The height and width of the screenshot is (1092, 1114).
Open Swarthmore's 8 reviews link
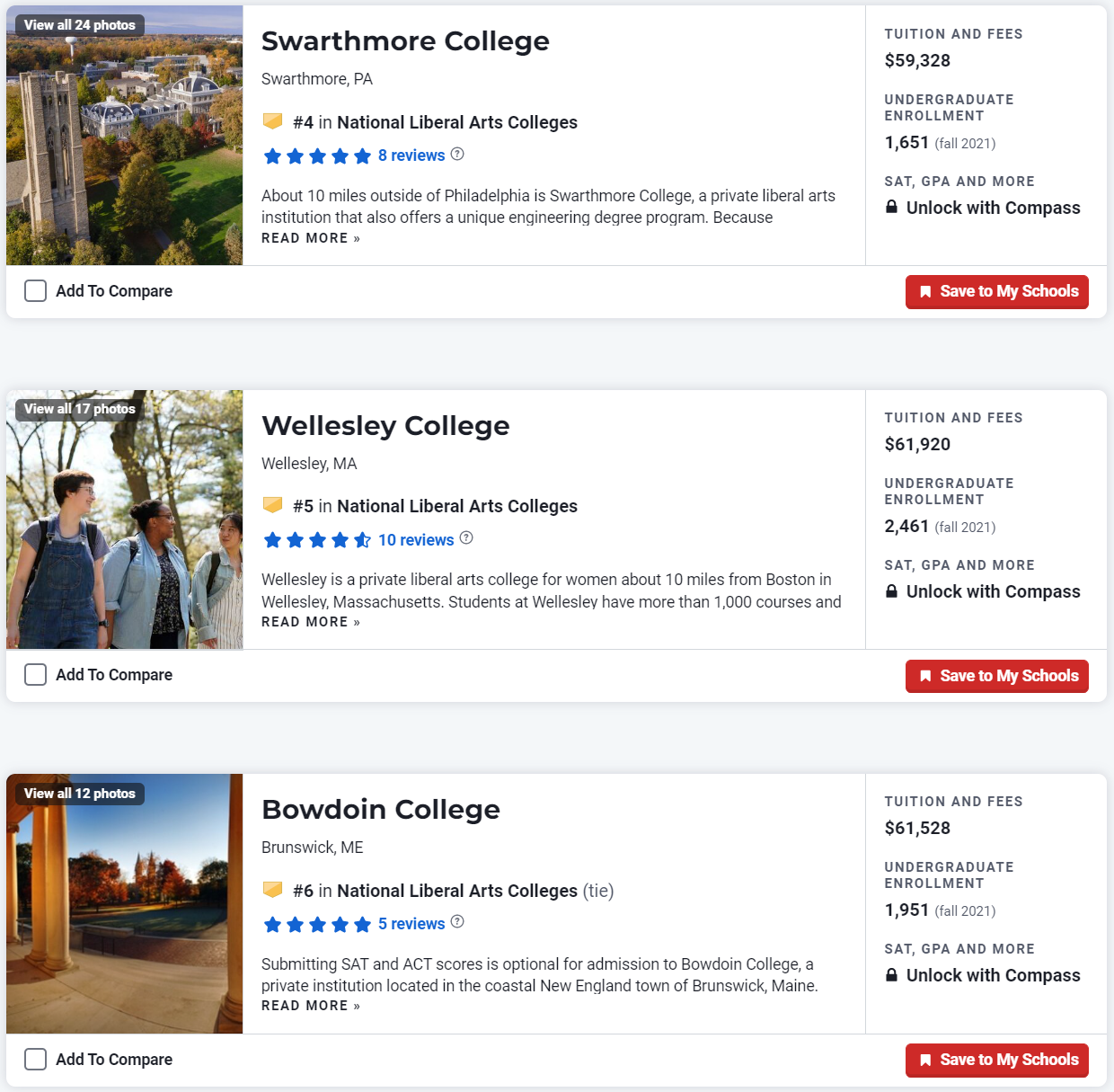(x=411, y=155)
